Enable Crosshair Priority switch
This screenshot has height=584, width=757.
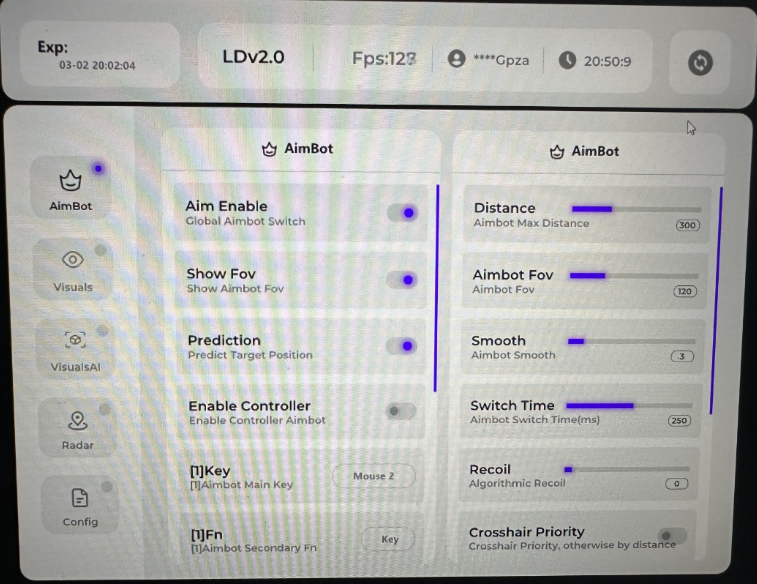click(671, 537)
